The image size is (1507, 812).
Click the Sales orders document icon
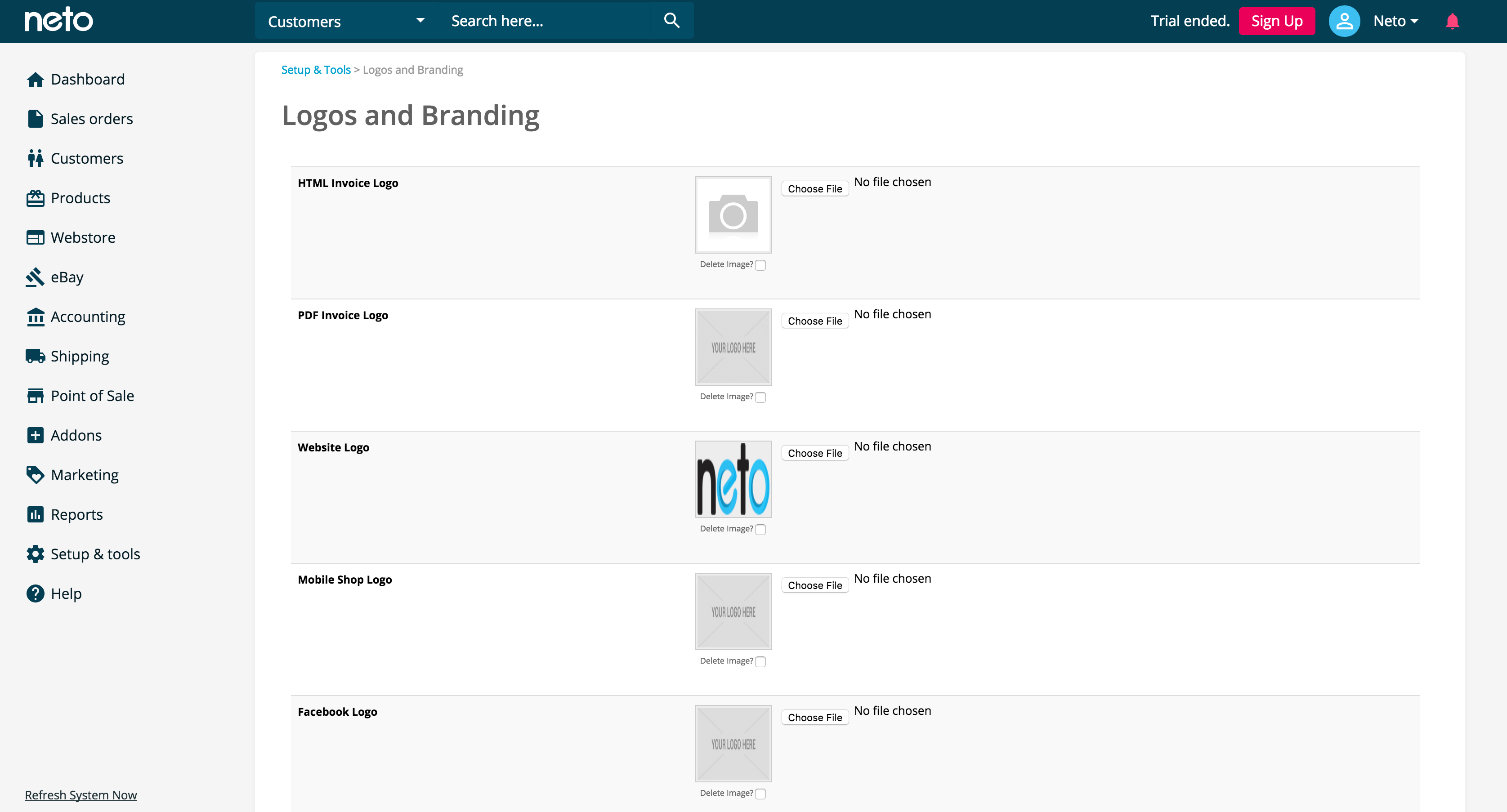tap(35, 119)
